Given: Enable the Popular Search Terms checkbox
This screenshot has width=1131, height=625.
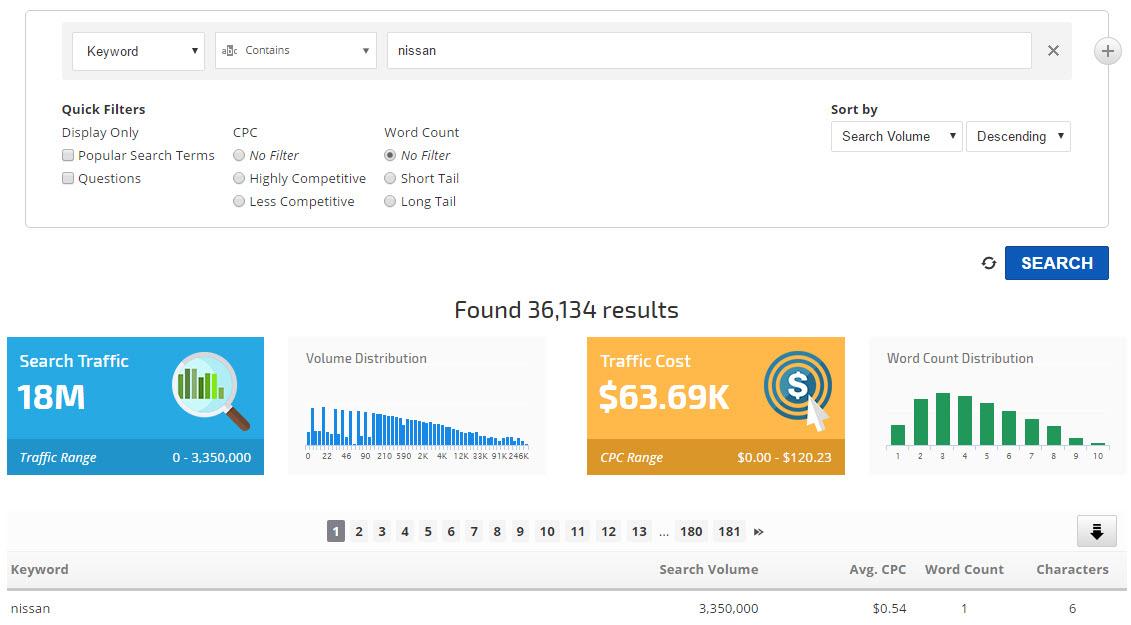Looking at the screenshot, I should (x=68, y=156).
